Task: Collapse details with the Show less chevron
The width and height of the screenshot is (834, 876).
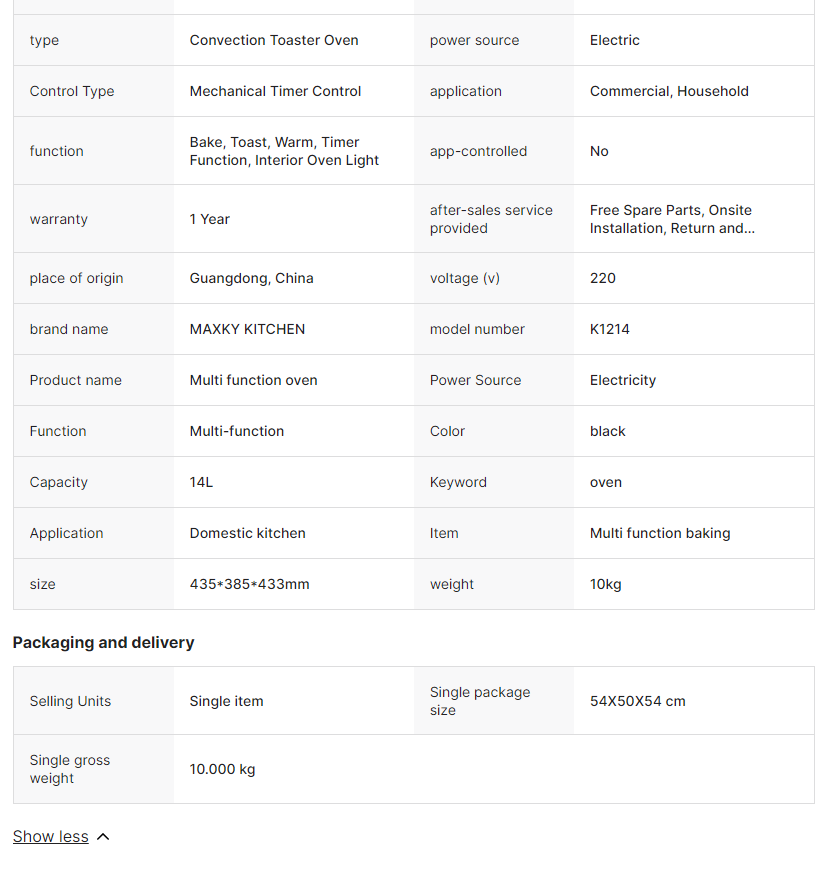Action: (103, 837)
